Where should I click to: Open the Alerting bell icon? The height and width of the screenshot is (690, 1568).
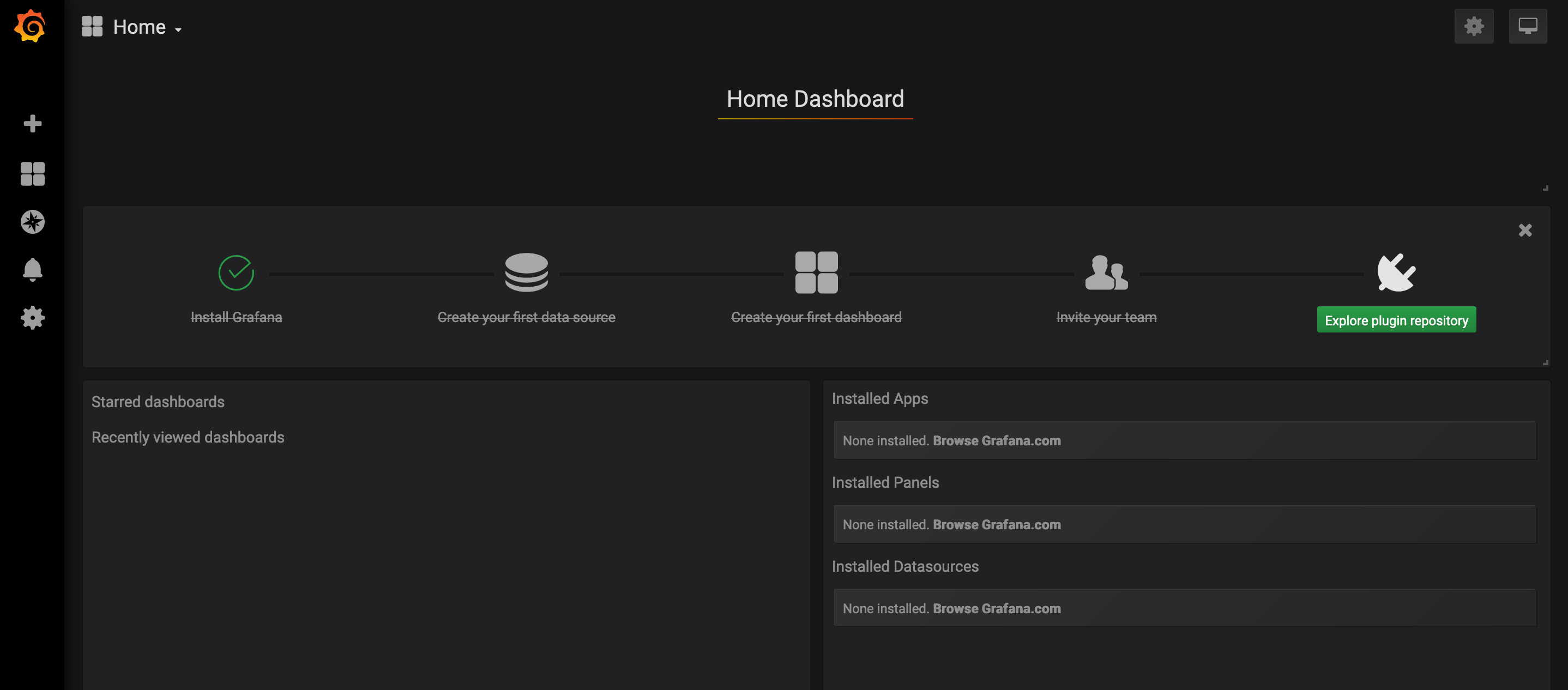pyautogui.click(x=32, y=270)
